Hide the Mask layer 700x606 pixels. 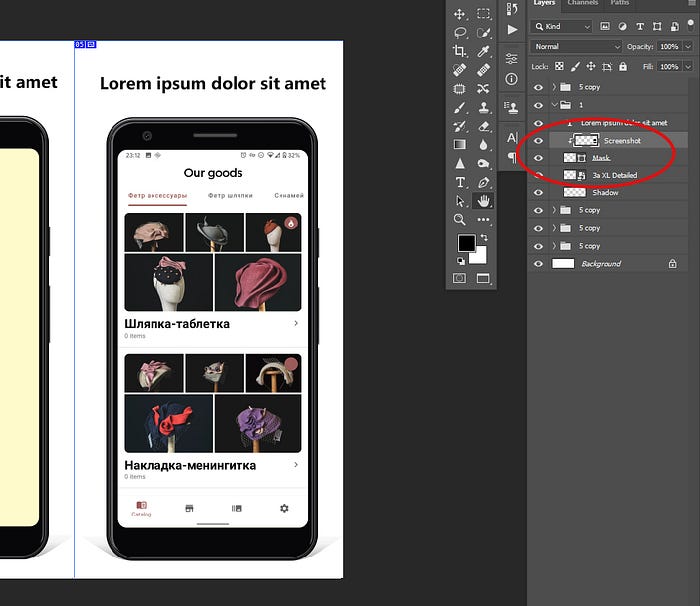(538, 158)
